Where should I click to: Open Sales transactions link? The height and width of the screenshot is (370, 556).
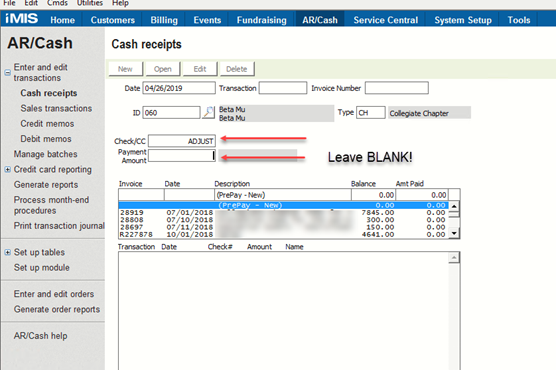56,108
